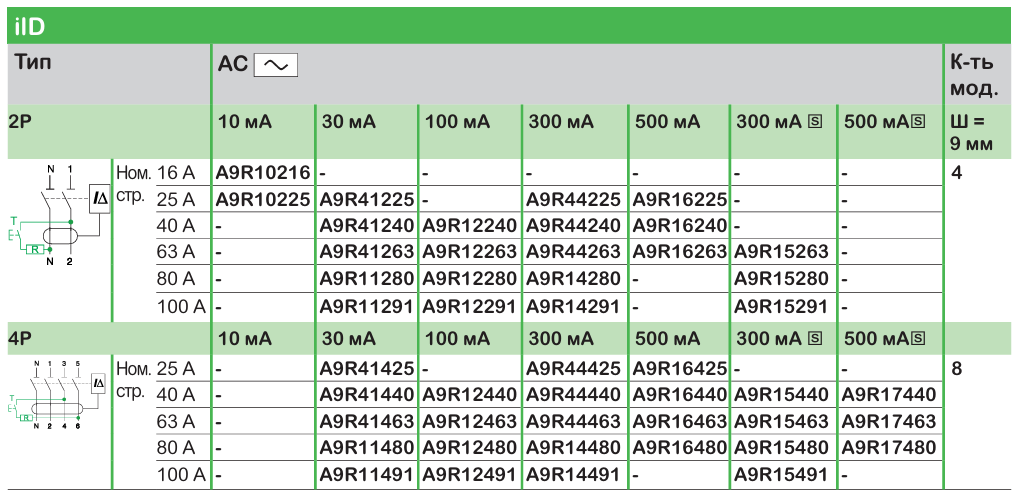Select the 4P wiring diagram's oval toroid symbol
This screenshot has height=500, width=1018.
pyautogui.click(x=60, y=408)
